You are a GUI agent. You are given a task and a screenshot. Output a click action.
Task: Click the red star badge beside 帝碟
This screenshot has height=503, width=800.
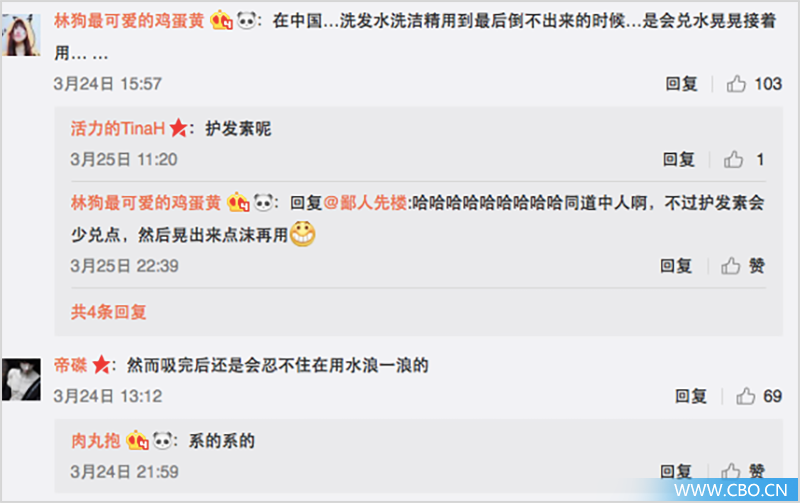pos(101,365)
